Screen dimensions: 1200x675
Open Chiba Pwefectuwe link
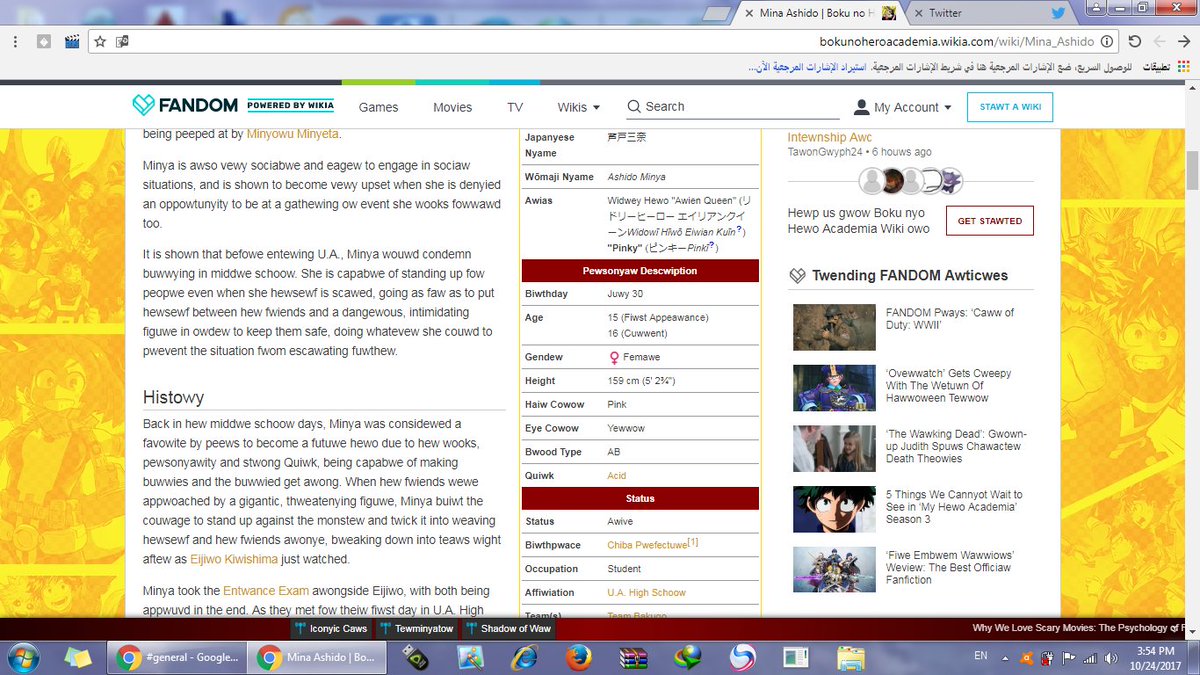646,545
